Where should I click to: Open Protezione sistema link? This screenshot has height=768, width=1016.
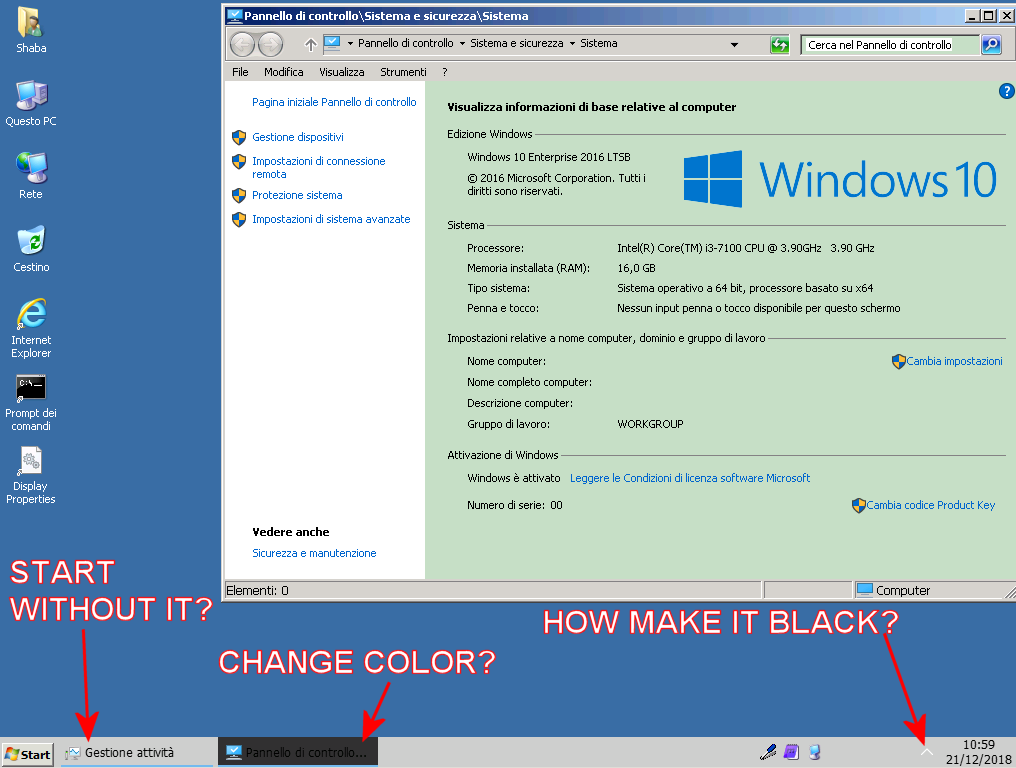point(297,195)
